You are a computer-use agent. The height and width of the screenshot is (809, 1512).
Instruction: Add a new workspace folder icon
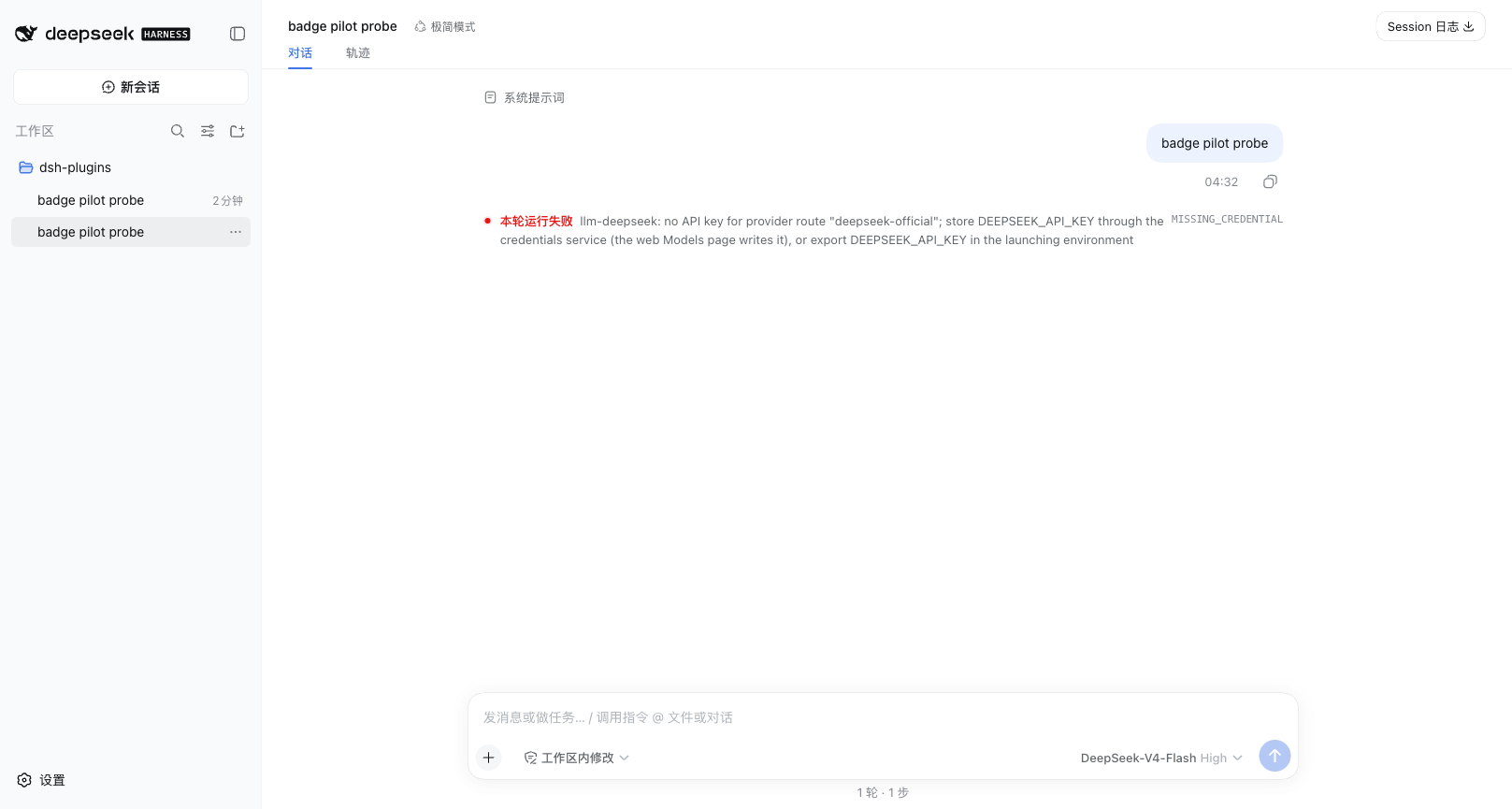tap(238, 131)
